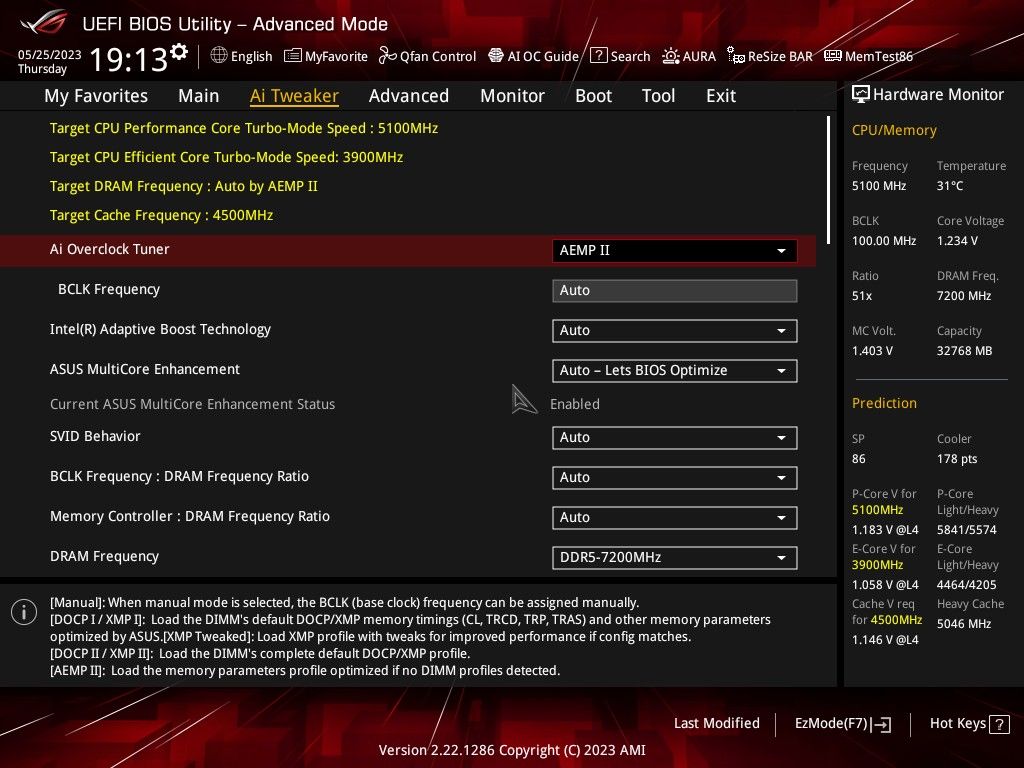Viewport: 1024px width, 768px height.
Task: Open SVID Behavior dropdown
Action: [675, 438]
